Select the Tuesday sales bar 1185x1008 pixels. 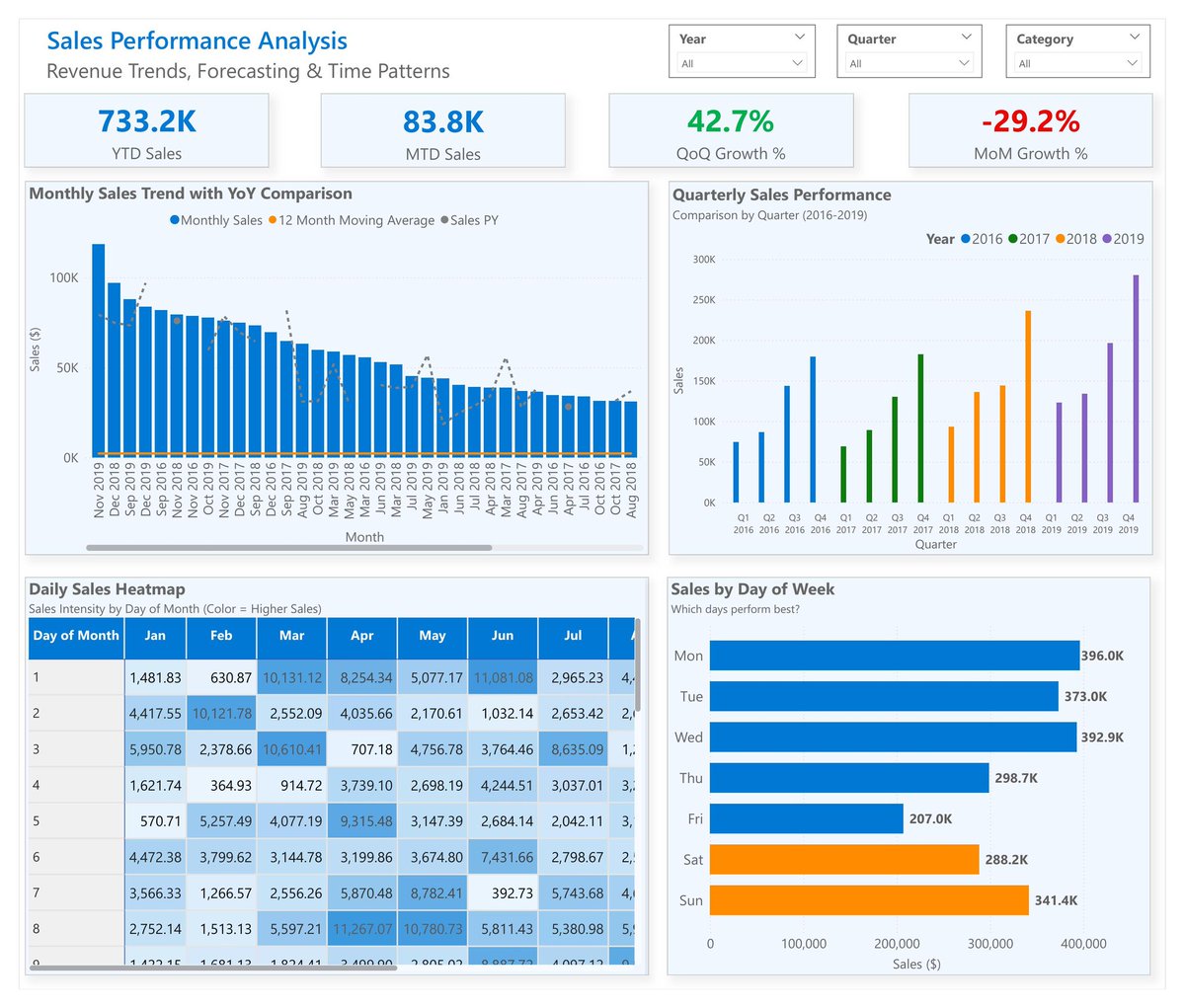pyautogui.click(x=884, y=696)
